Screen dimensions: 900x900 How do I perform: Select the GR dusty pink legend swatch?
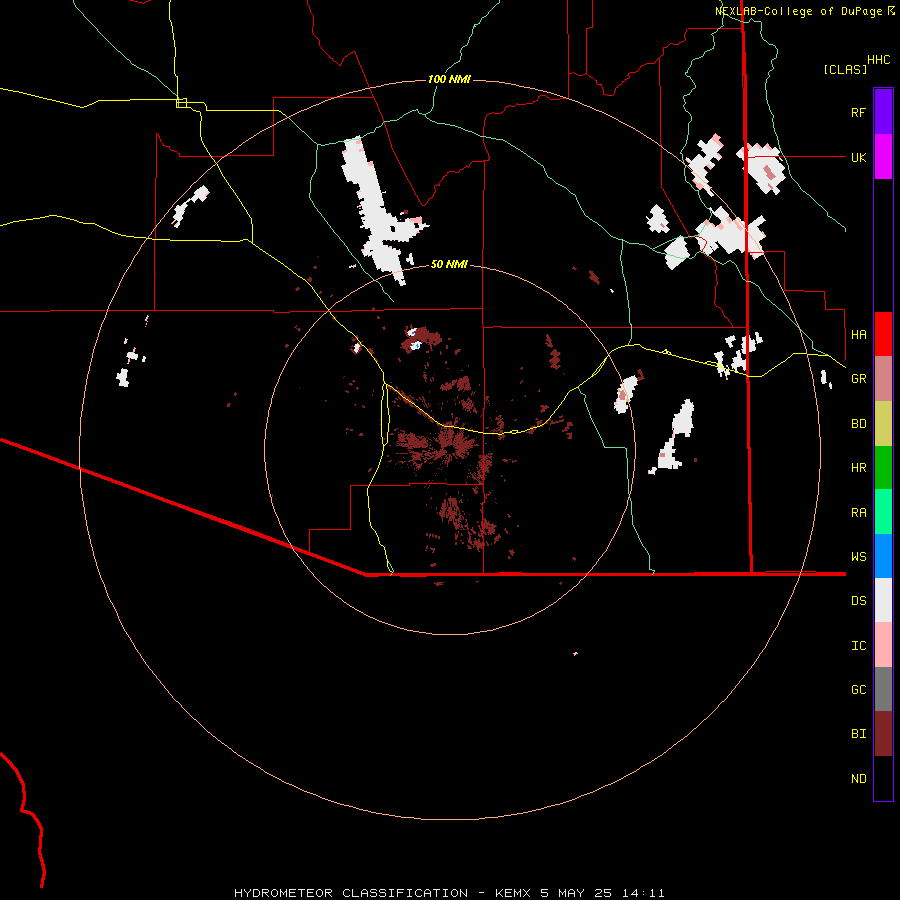(883, 379)
